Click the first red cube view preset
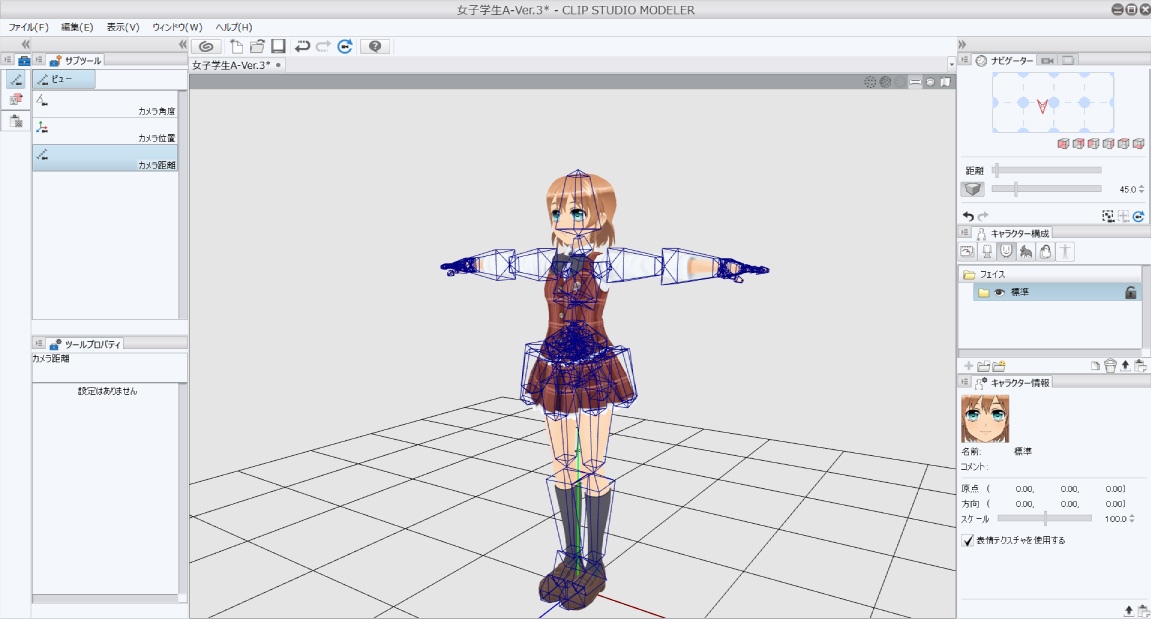The height and width of the screenshot is (619, 1151). [1063, 144]
